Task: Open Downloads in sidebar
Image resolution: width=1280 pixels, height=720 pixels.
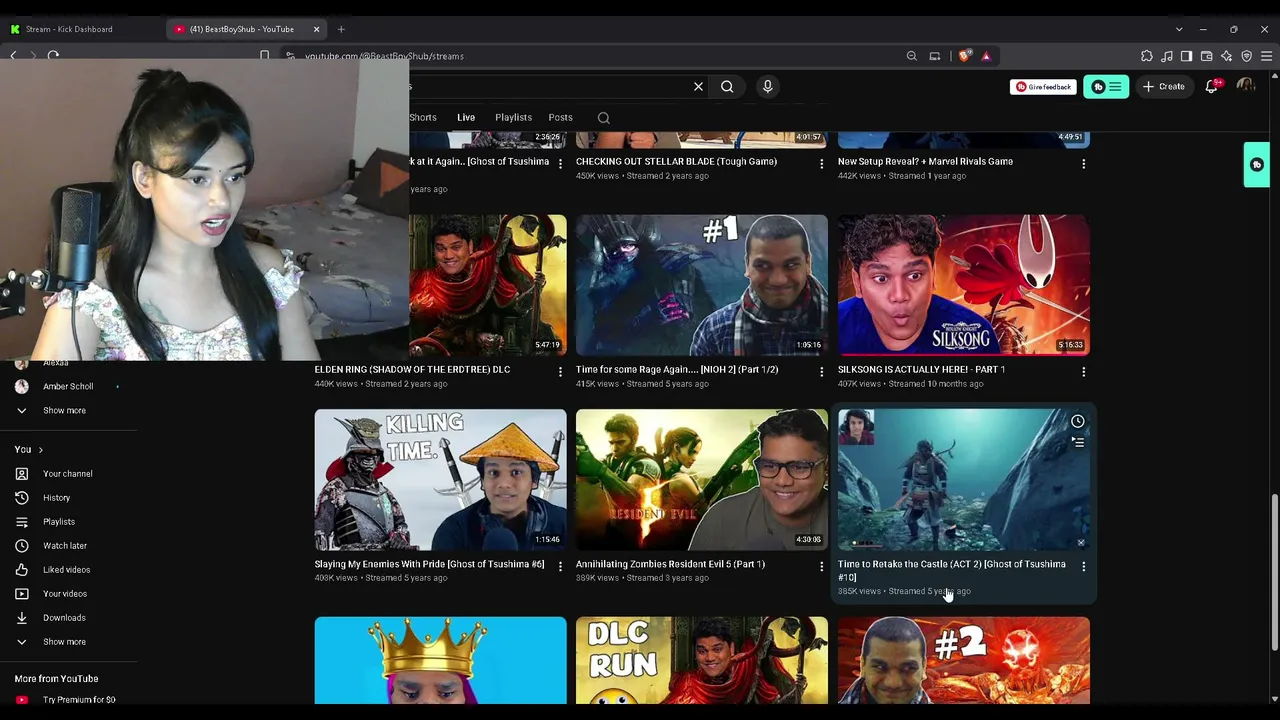Action: (x=64, y=618)
